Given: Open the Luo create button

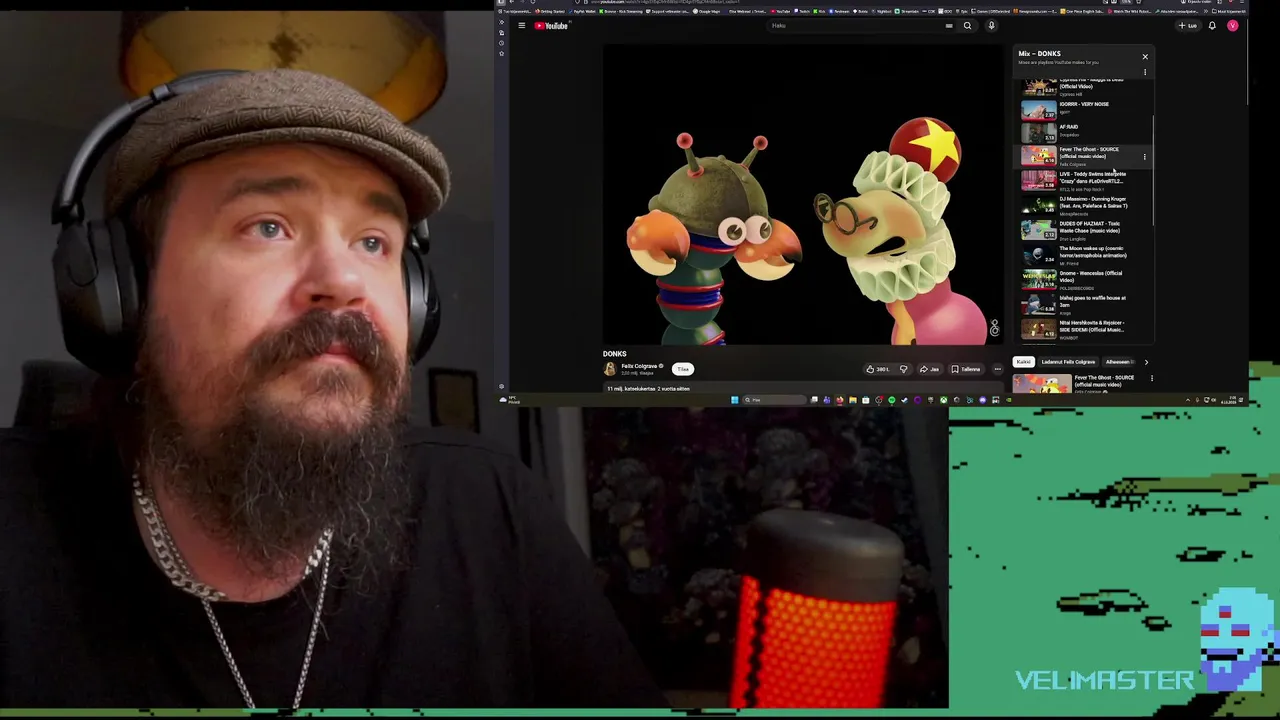Looking at the screenshot, I should tap(1188, 26).
